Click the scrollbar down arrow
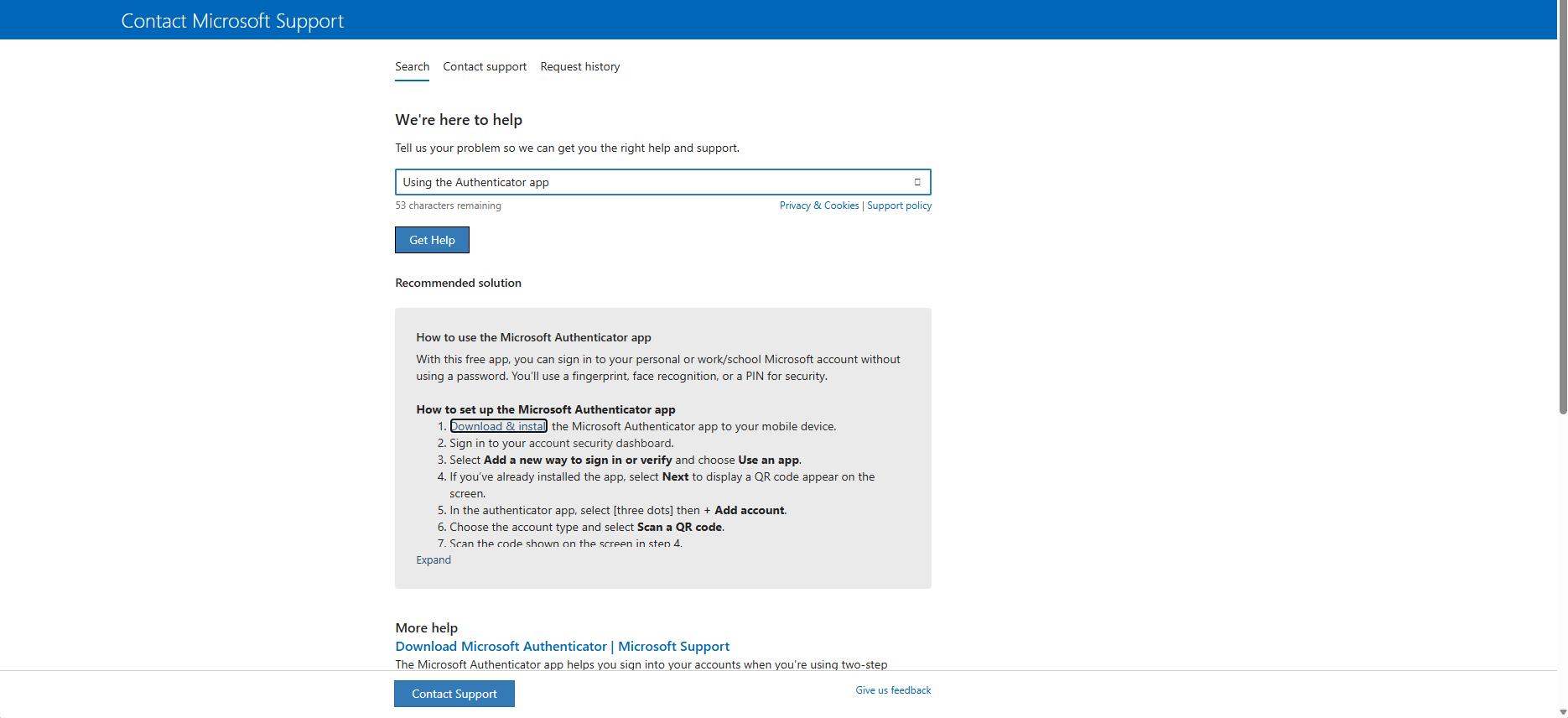This screenshot has height=718, width=1568. (1563, 712)
